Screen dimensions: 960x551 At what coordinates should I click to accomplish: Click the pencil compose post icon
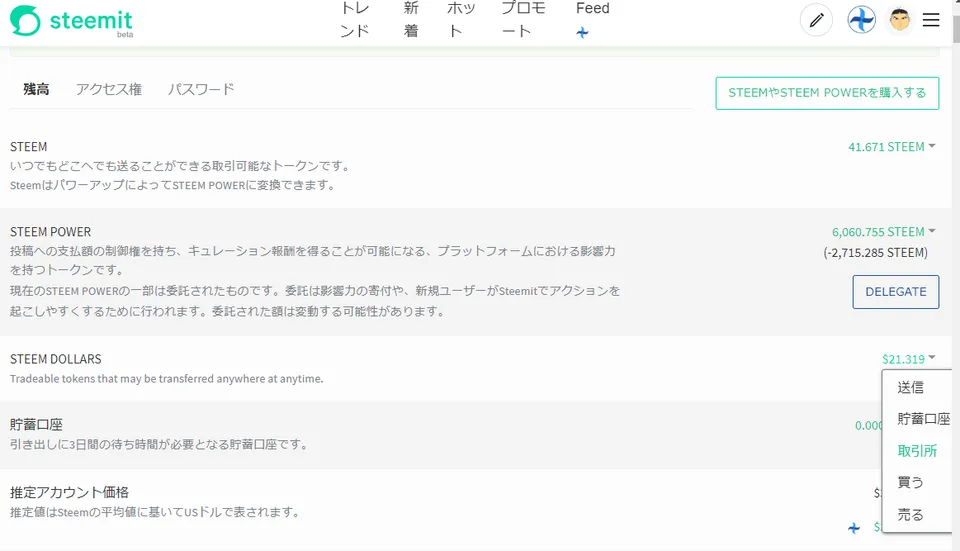pos(816,20)
